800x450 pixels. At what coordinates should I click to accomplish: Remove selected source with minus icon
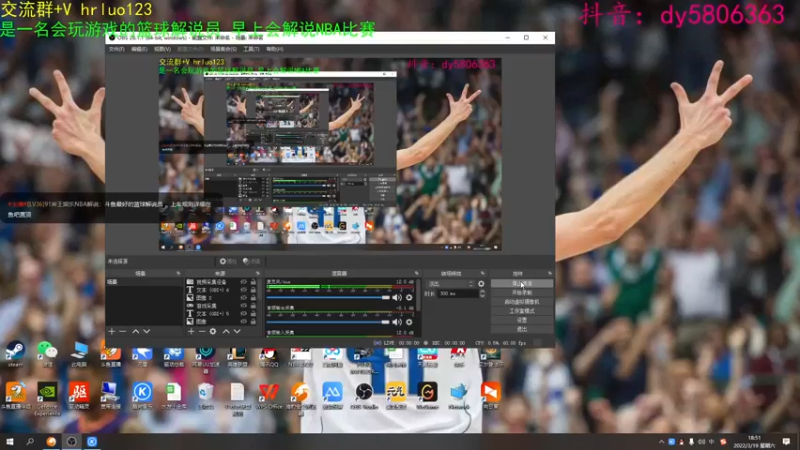coord(202,332)
